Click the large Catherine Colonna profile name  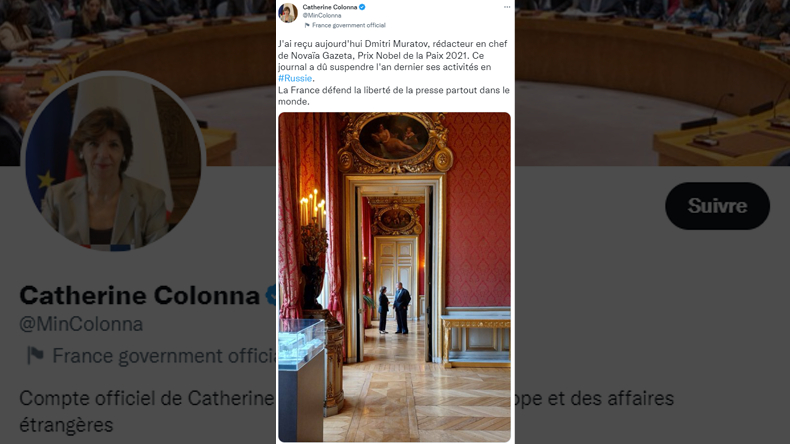point(140,295)
